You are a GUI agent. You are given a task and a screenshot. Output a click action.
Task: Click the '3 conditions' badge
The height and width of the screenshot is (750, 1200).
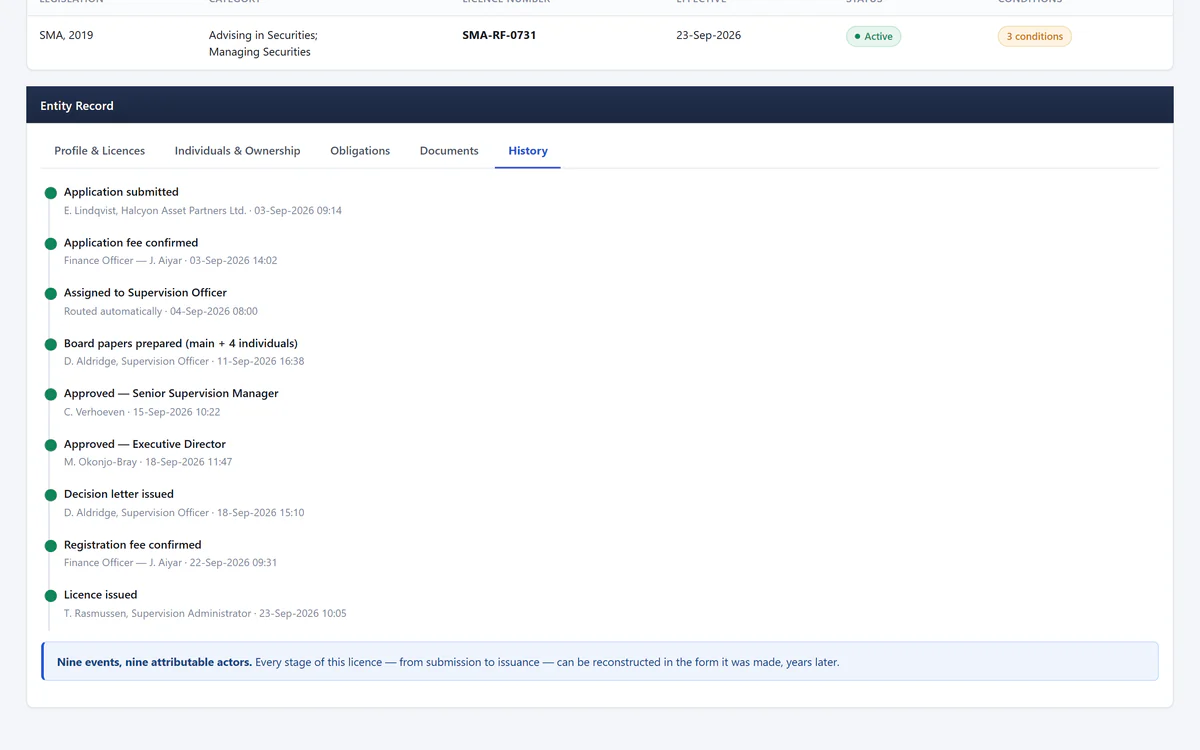click(x=1034, y=37)
